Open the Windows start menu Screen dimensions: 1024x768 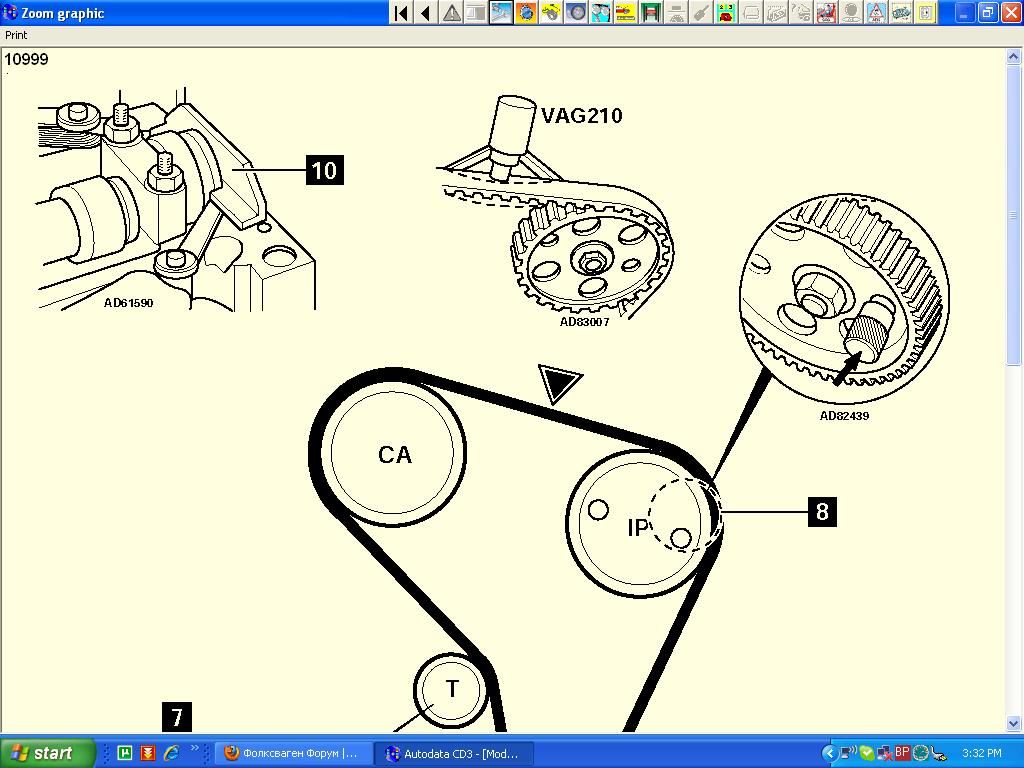48,753
